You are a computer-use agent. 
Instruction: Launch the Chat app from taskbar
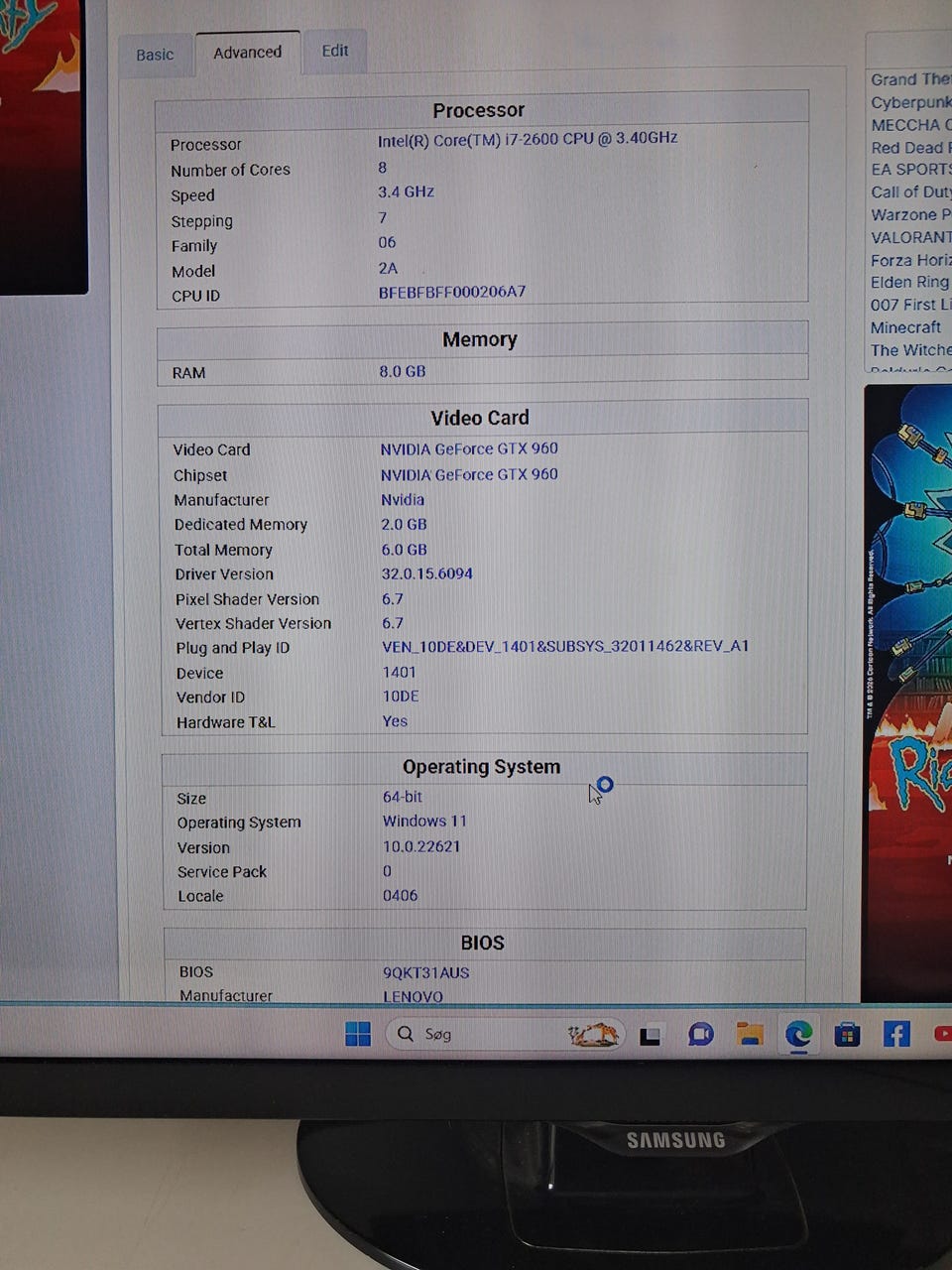click(x=701, y=1035)
